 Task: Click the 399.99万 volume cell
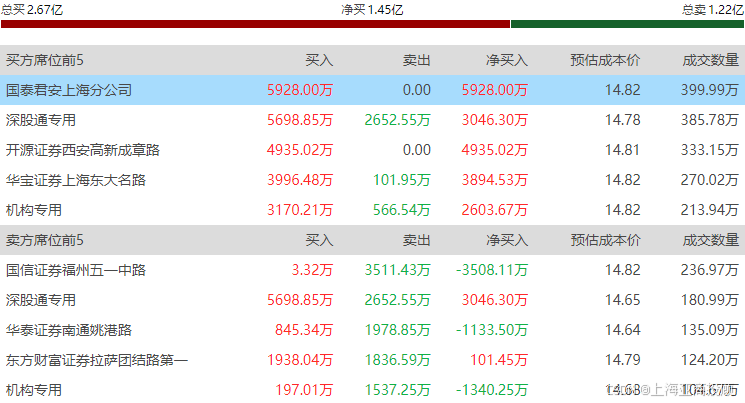tap(710, 90)
